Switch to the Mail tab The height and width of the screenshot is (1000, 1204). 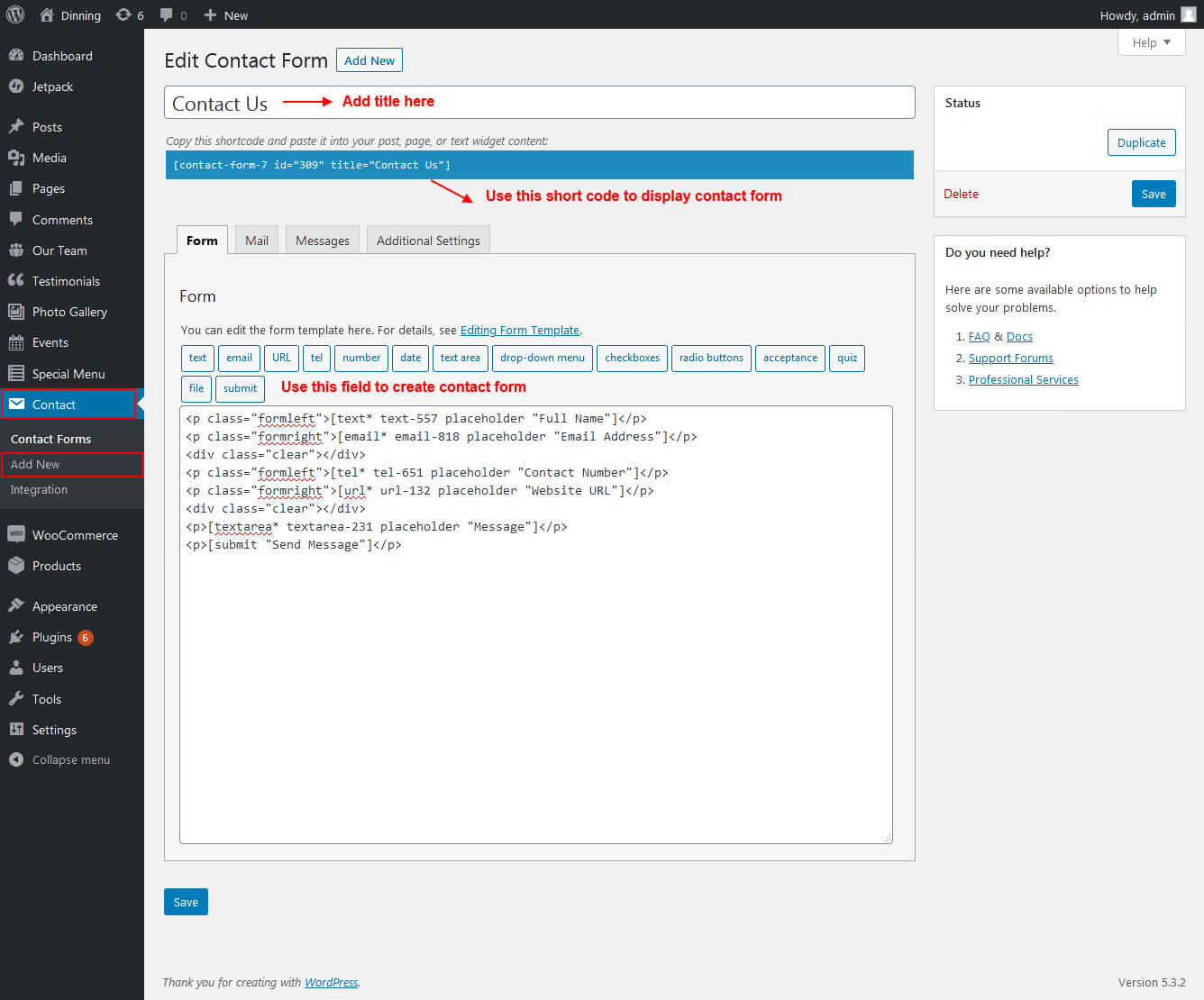coord(257,241)
